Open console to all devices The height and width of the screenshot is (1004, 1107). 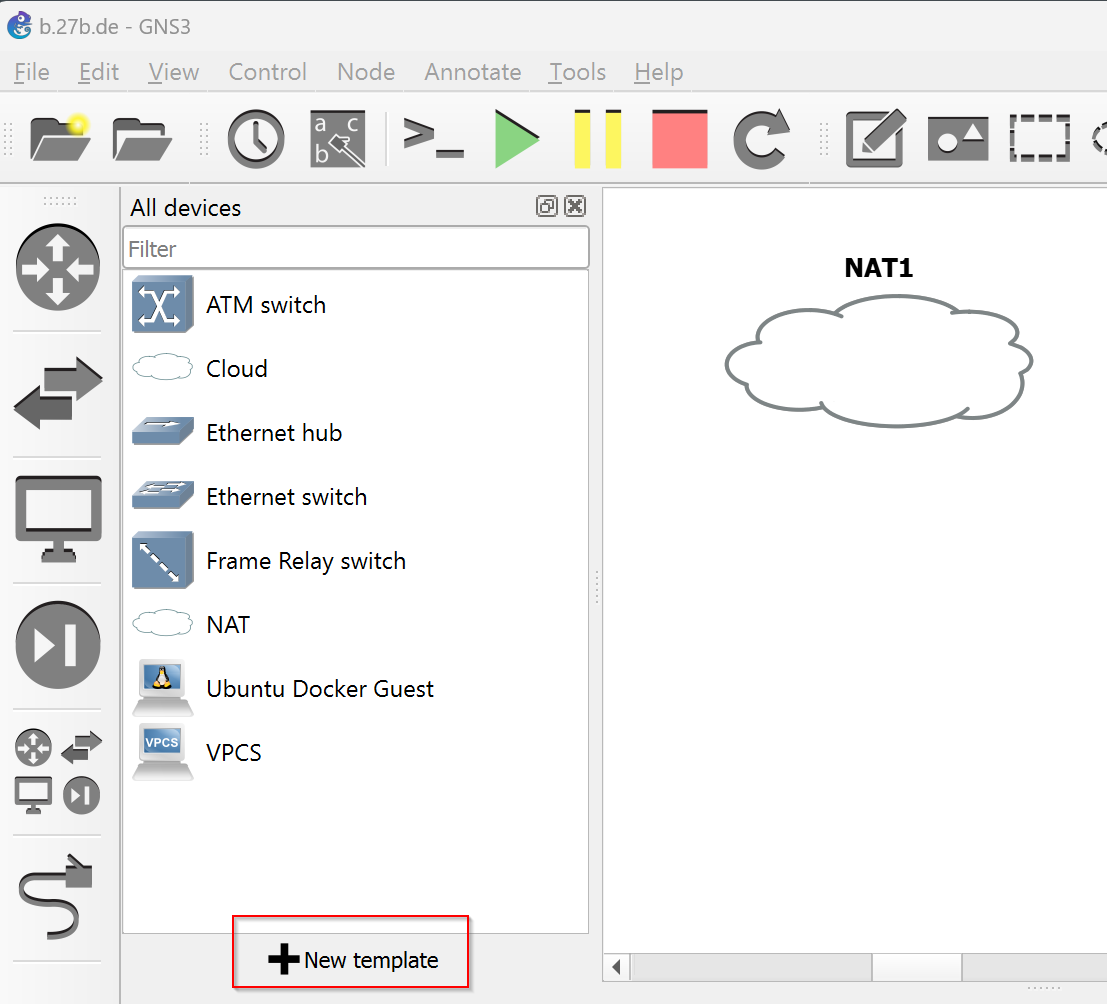click(x=433, y=138)
